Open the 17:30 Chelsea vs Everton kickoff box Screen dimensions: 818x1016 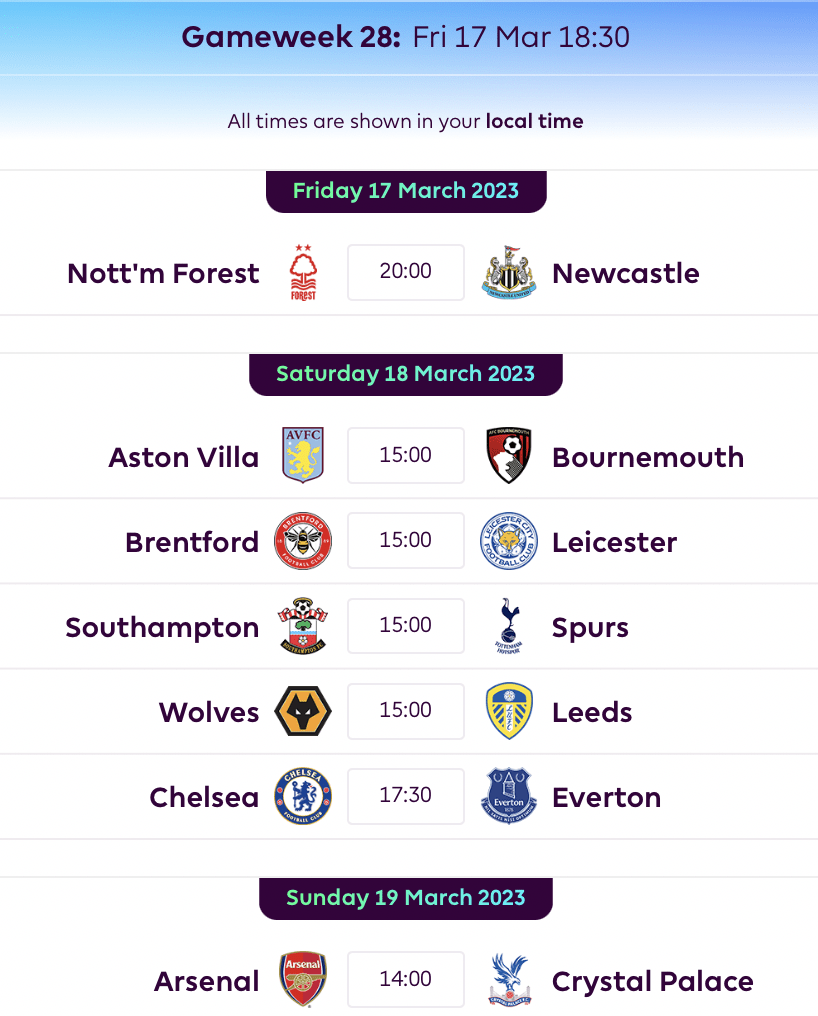coord(406,796)
